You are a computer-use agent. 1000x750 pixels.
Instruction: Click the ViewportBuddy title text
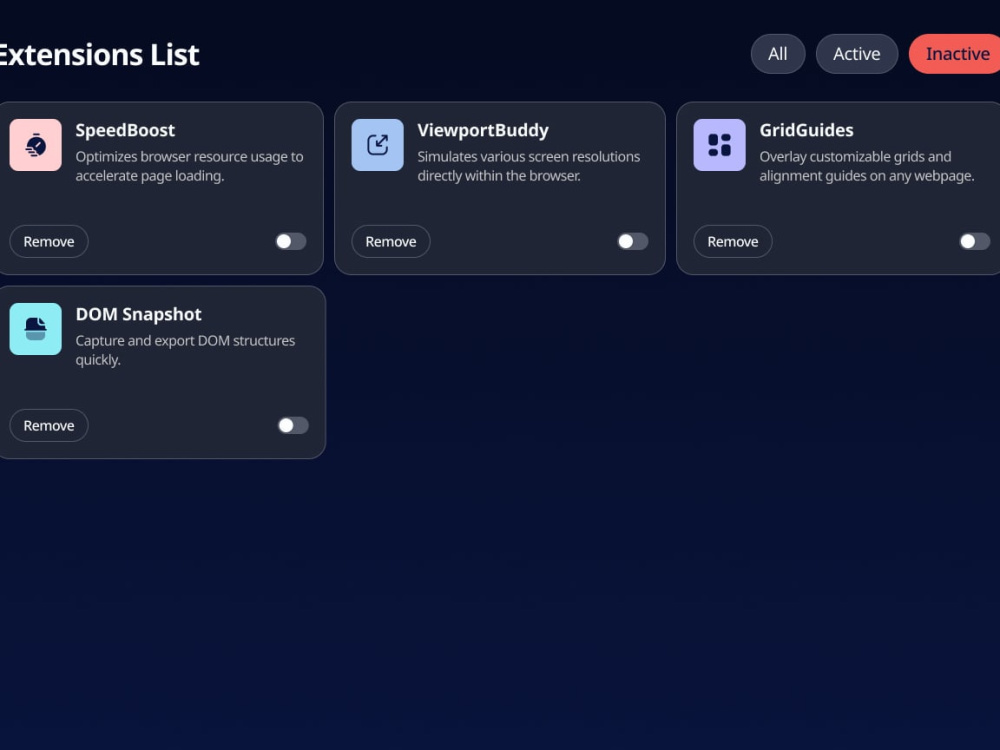[x=483, y=130]
